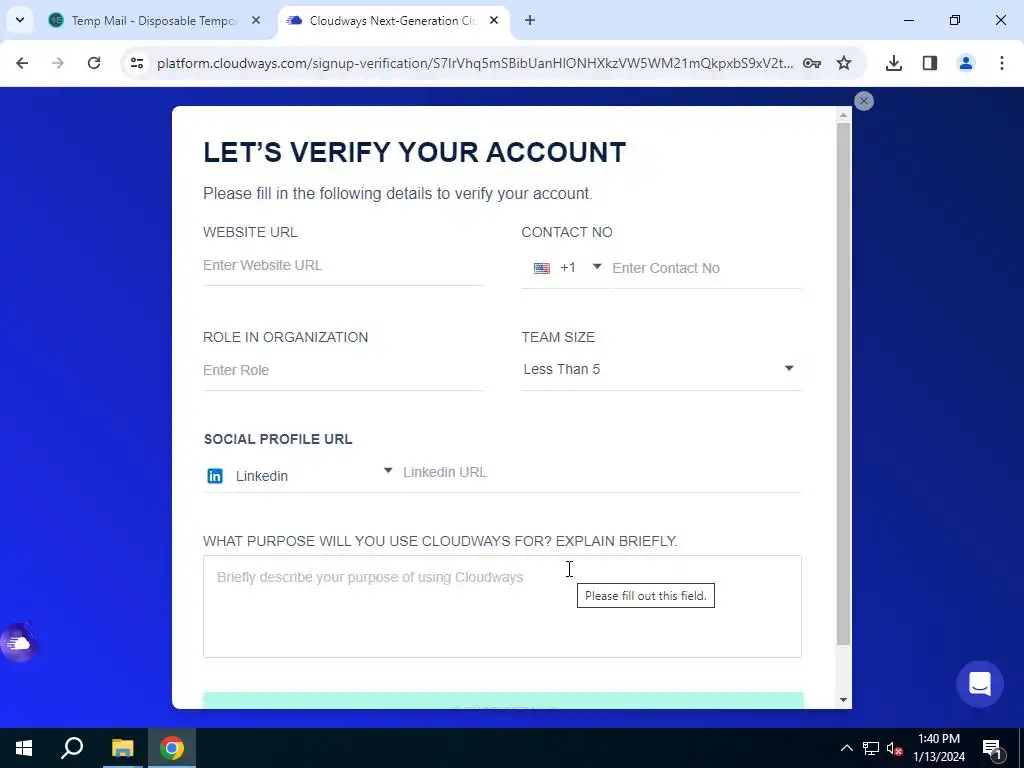Screen dimensions: 1024x768
Task: Click the network status tray icon
Action: (871, 748)
